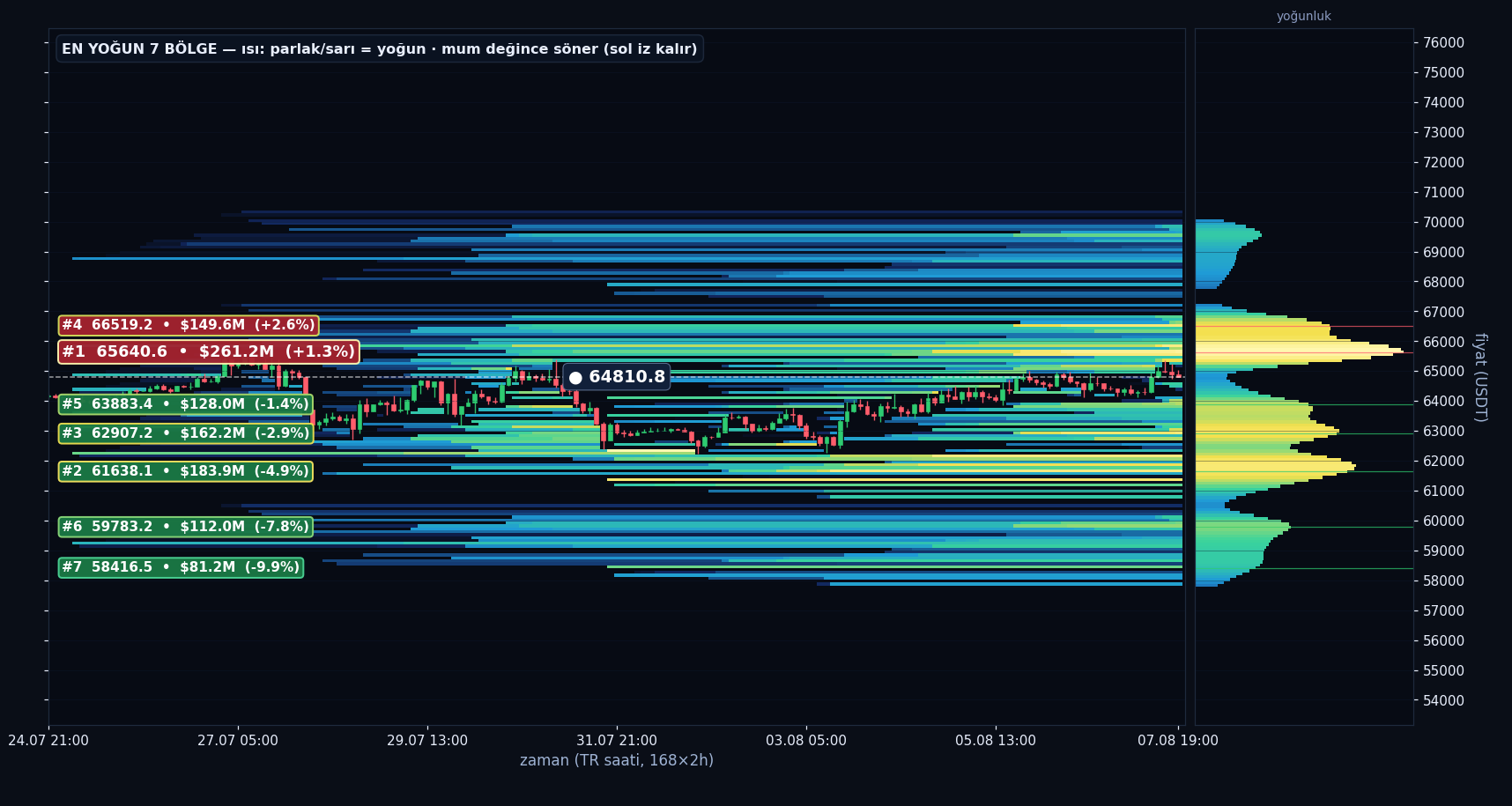Select the #3 62907.2 zone label
Screen dimensions: 1512x806
pos(186,433)
